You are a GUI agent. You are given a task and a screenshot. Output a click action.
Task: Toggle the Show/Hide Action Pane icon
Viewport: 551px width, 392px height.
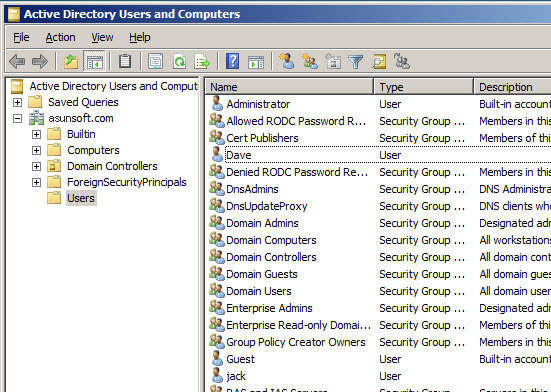(256, 62)
